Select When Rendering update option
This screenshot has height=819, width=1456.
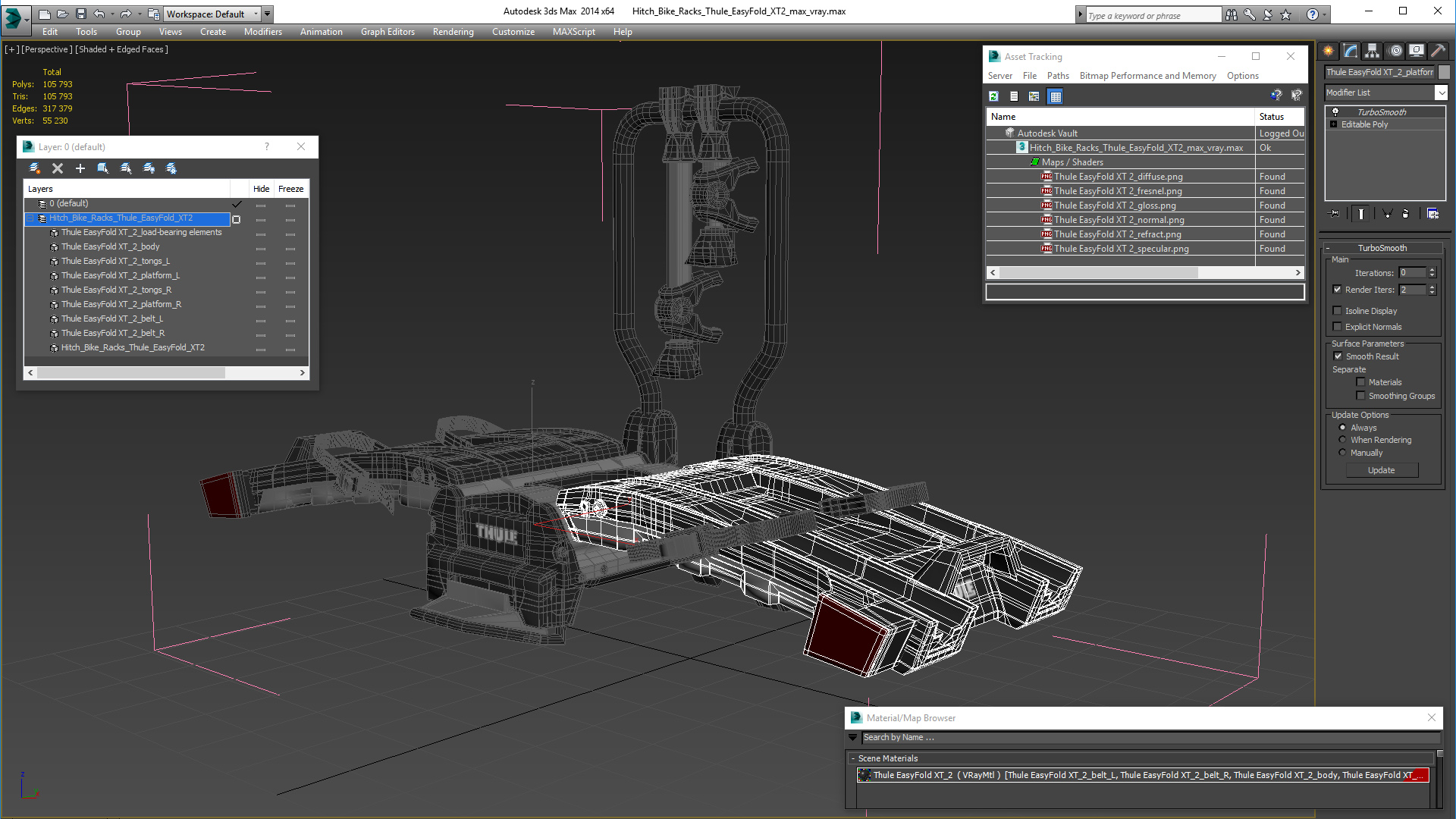[x=1342, y=440]
